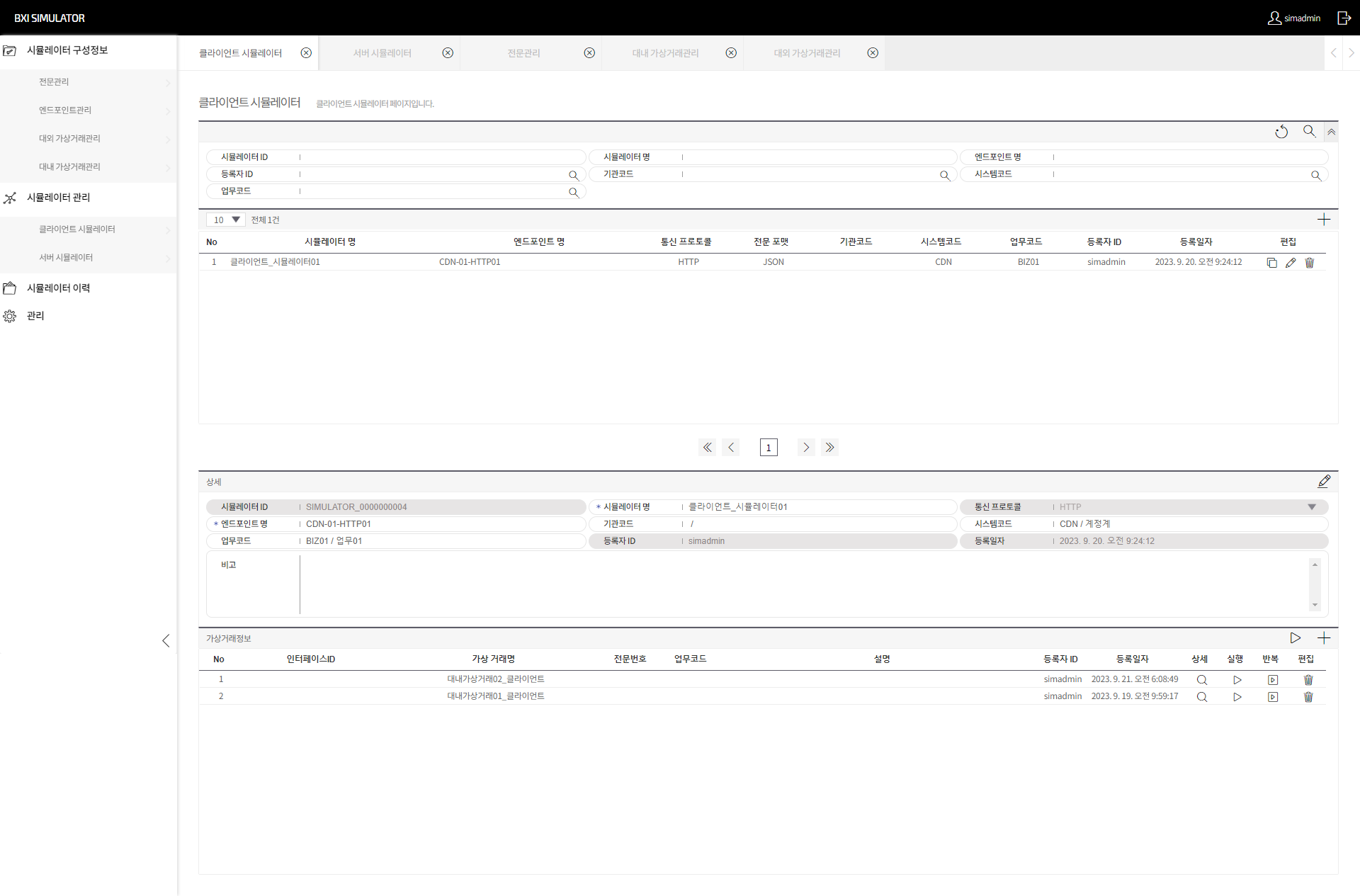Screen dimensions: 1360x896
Task: Copy the 클라이언트_시뮬레이터01 row
Action: coord(1272,263)
